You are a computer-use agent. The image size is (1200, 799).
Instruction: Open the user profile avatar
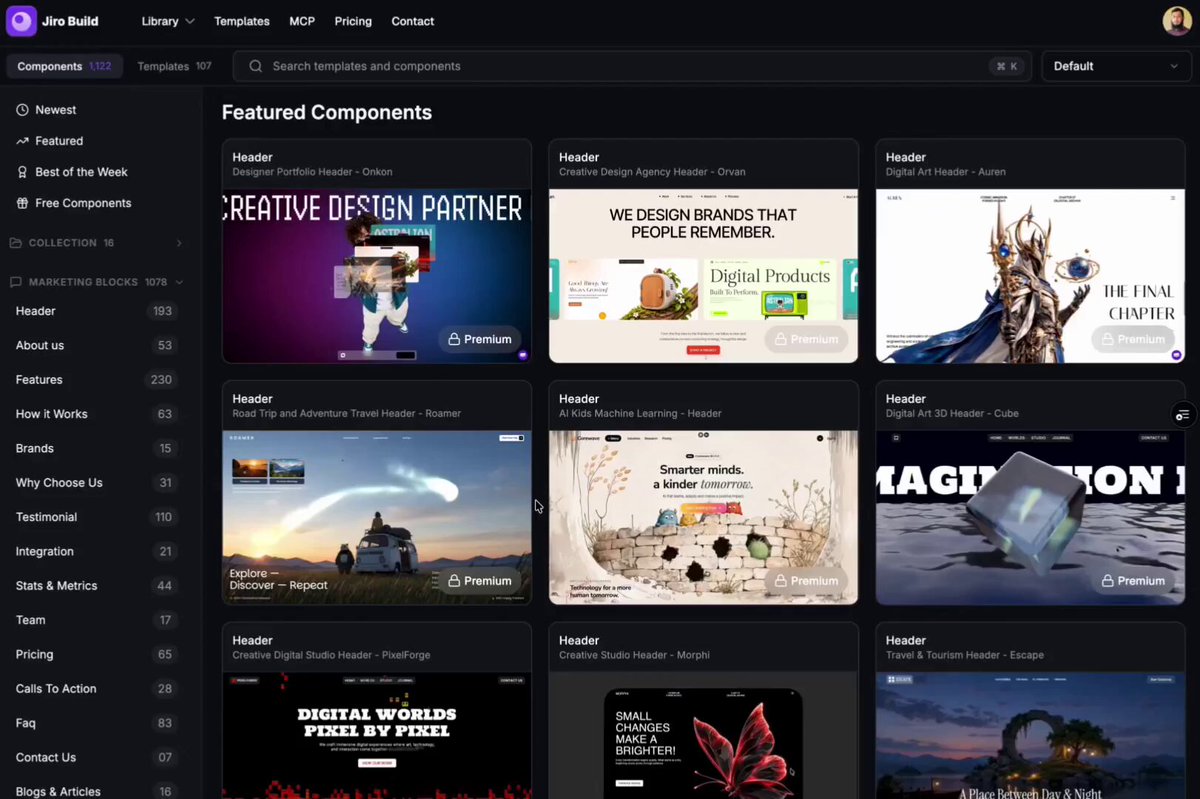(1177, 21)
